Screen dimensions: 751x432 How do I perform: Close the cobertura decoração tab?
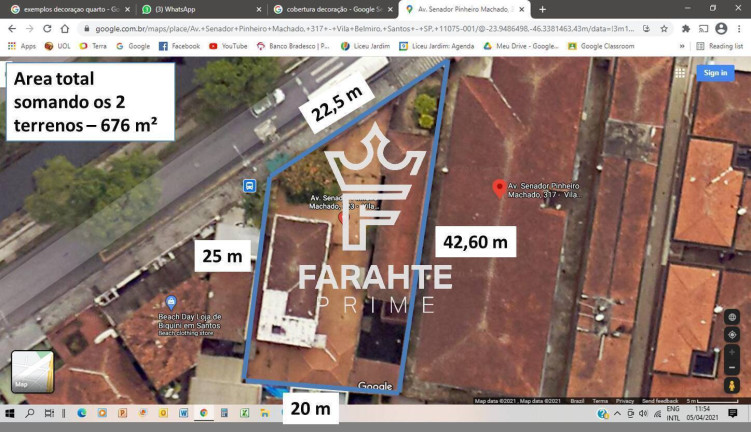pyautogui.click(x=390, y=9)
